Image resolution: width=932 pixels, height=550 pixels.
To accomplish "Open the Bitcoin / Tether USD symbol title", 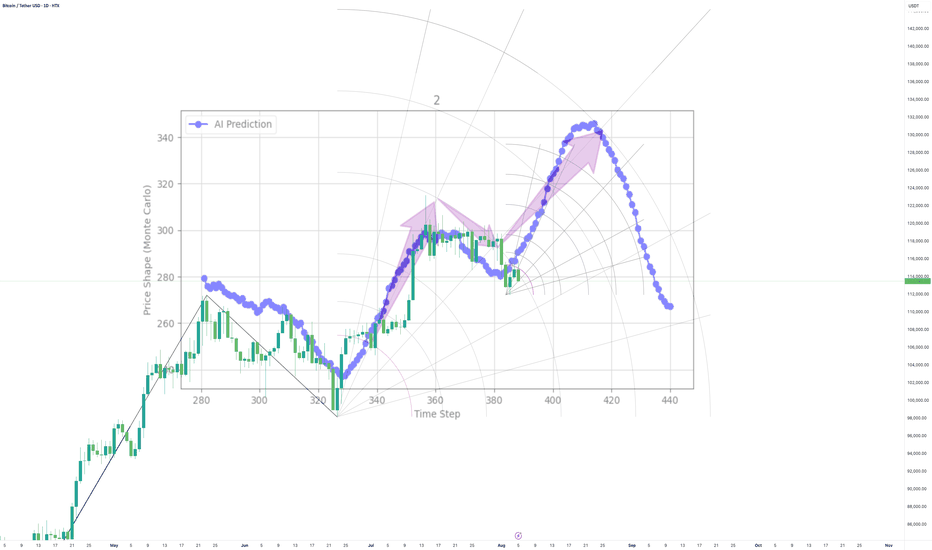I will 31,5.
